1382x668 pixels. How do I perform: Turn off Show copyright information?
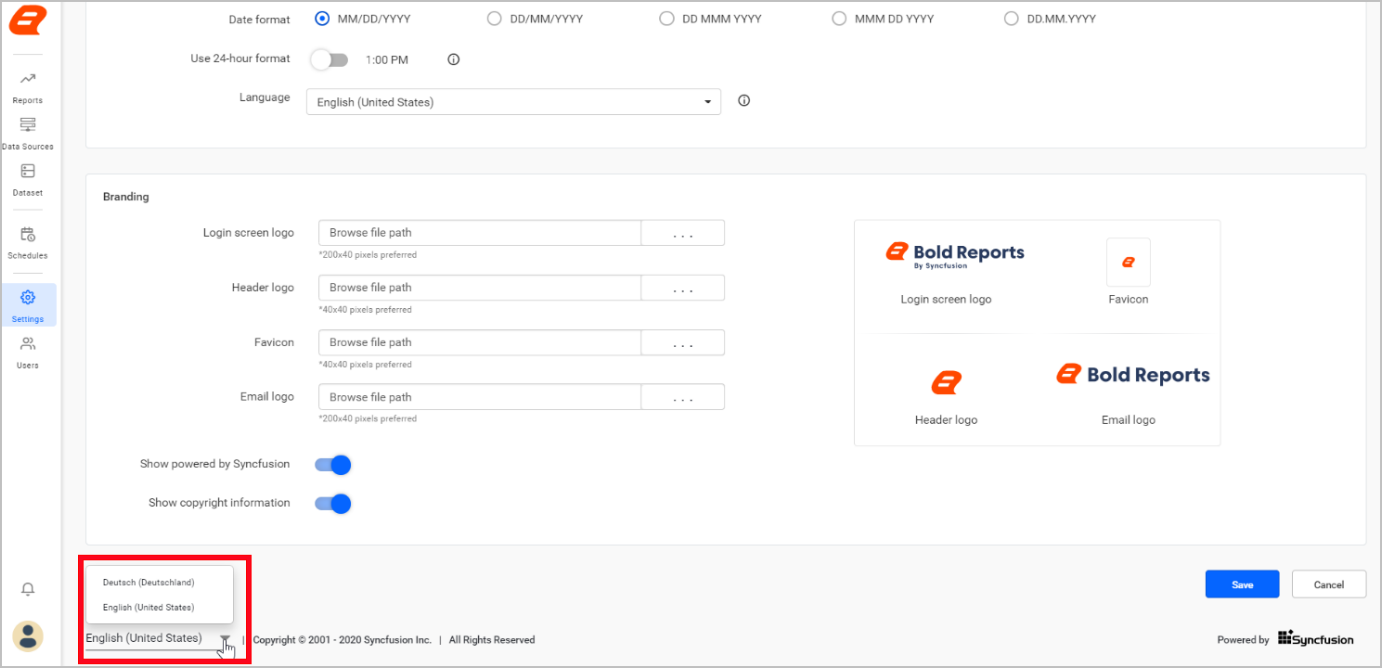333,502
